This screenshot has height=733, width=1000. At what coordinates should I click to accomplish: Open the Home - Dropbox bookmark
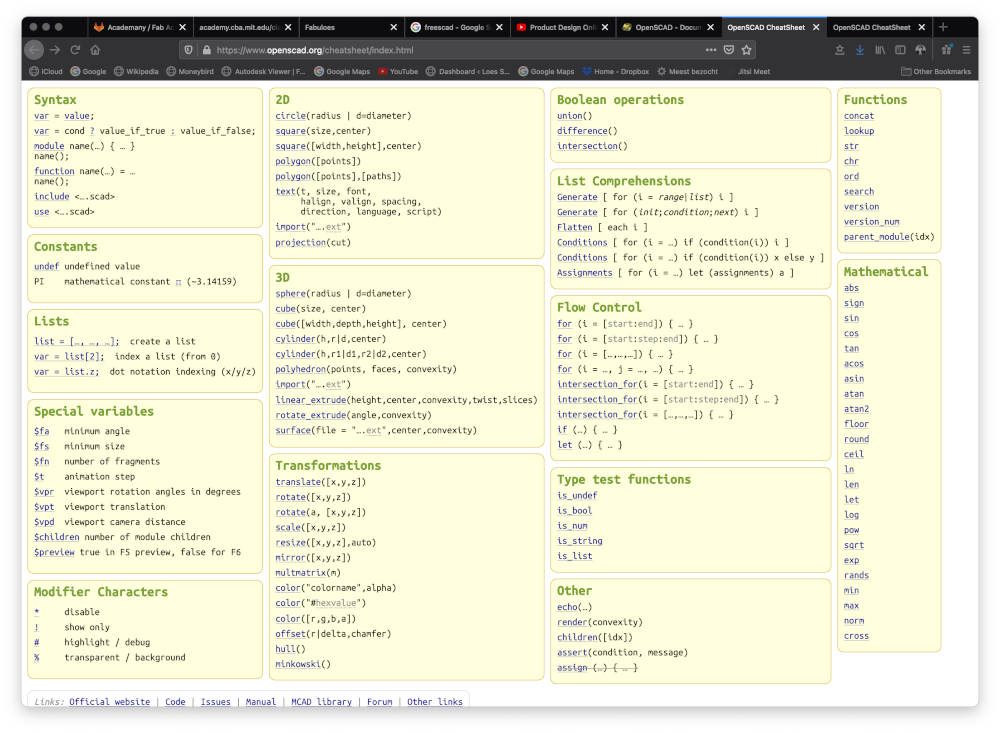pyautogui.click(x=616, y=71)
